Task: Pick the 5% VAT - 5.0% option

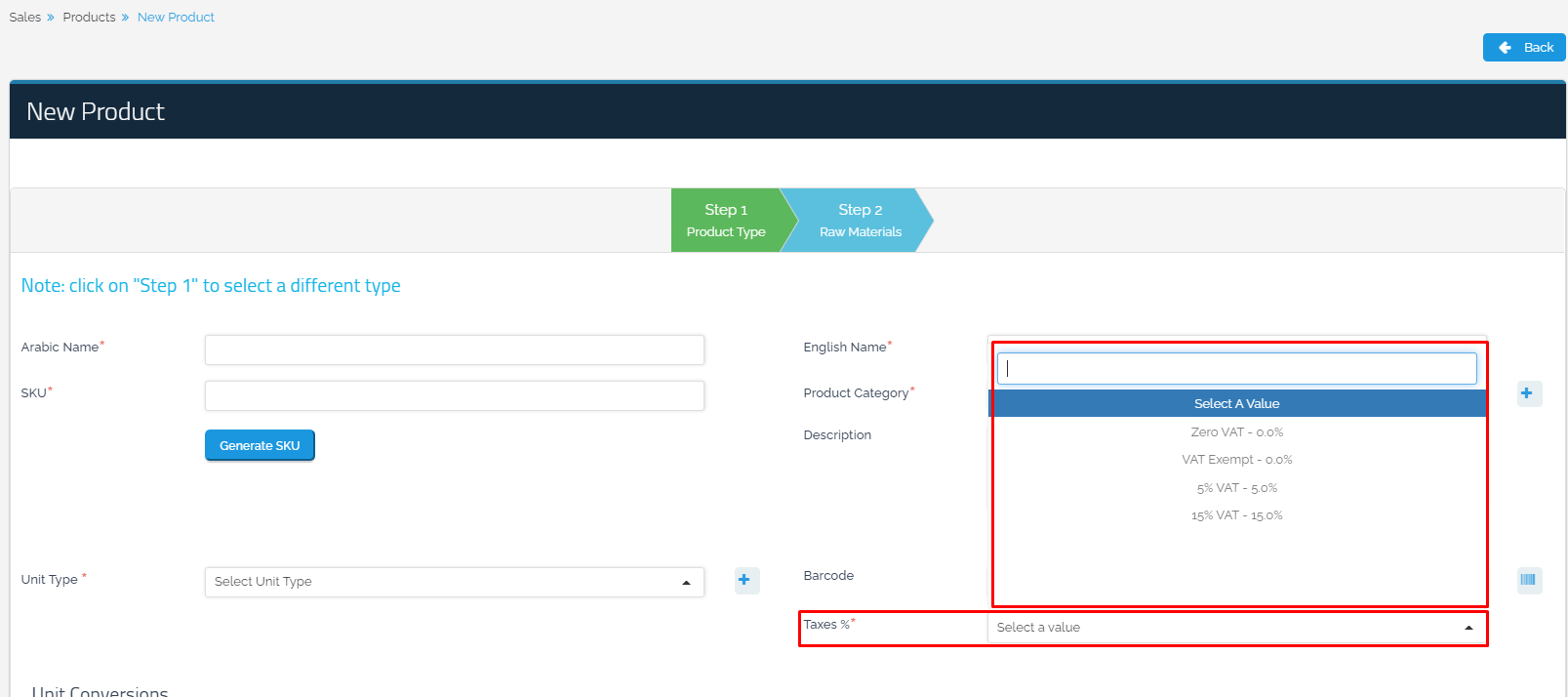Action: coord(1236,488)
